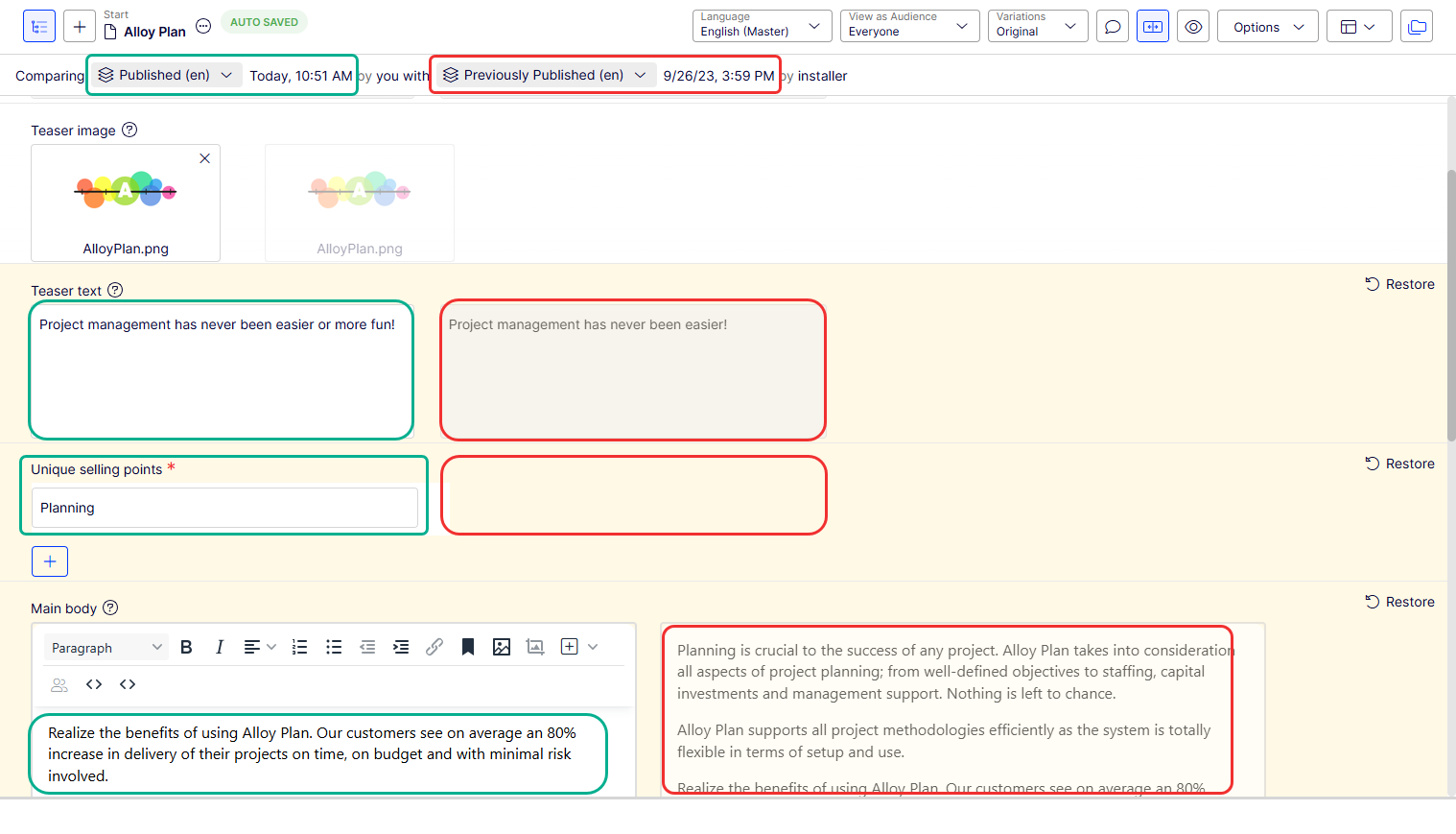Image resolution: width=1456 pixels, height=834 pixels.
Task: Select the current AlloyPlan.png teaser thumbnail
Action: coord(126,203)
